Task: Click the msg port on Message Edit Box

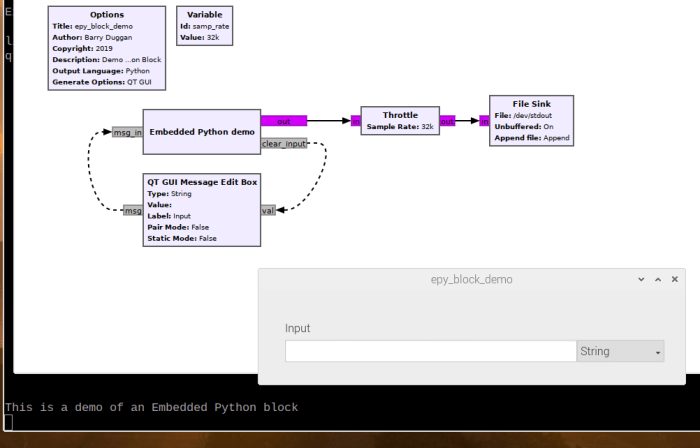Action: [x=133, y=210]
